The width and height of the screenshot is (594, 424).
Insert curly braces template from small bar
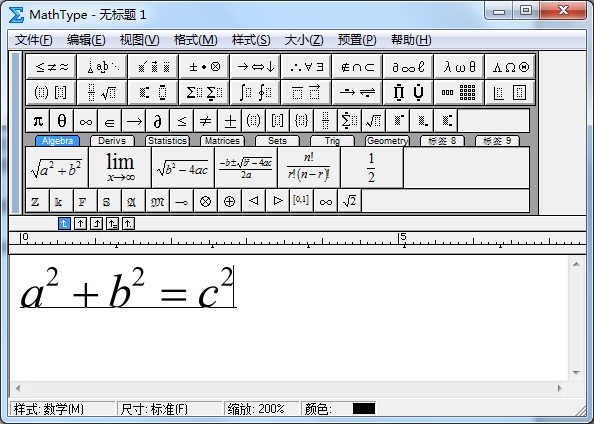302,121
